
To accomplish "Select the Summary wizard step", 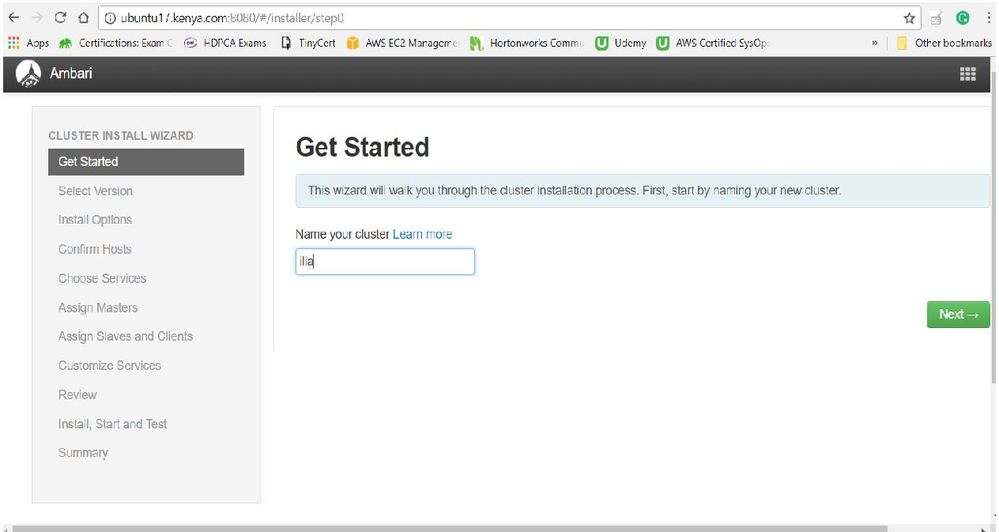I will tap(83, 453).
